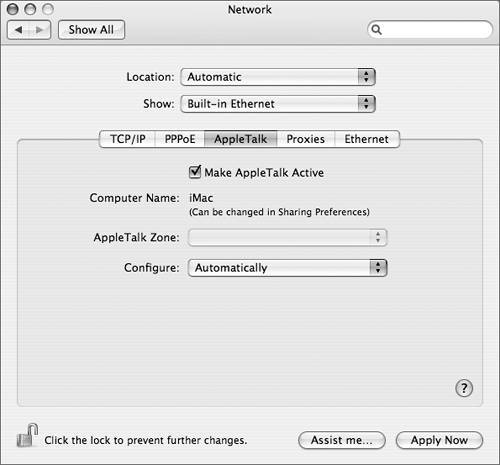500x465 pixels.
Task: Minimize the Network window with yellow button
Action: pyautogui.click(x=30, y=9)
